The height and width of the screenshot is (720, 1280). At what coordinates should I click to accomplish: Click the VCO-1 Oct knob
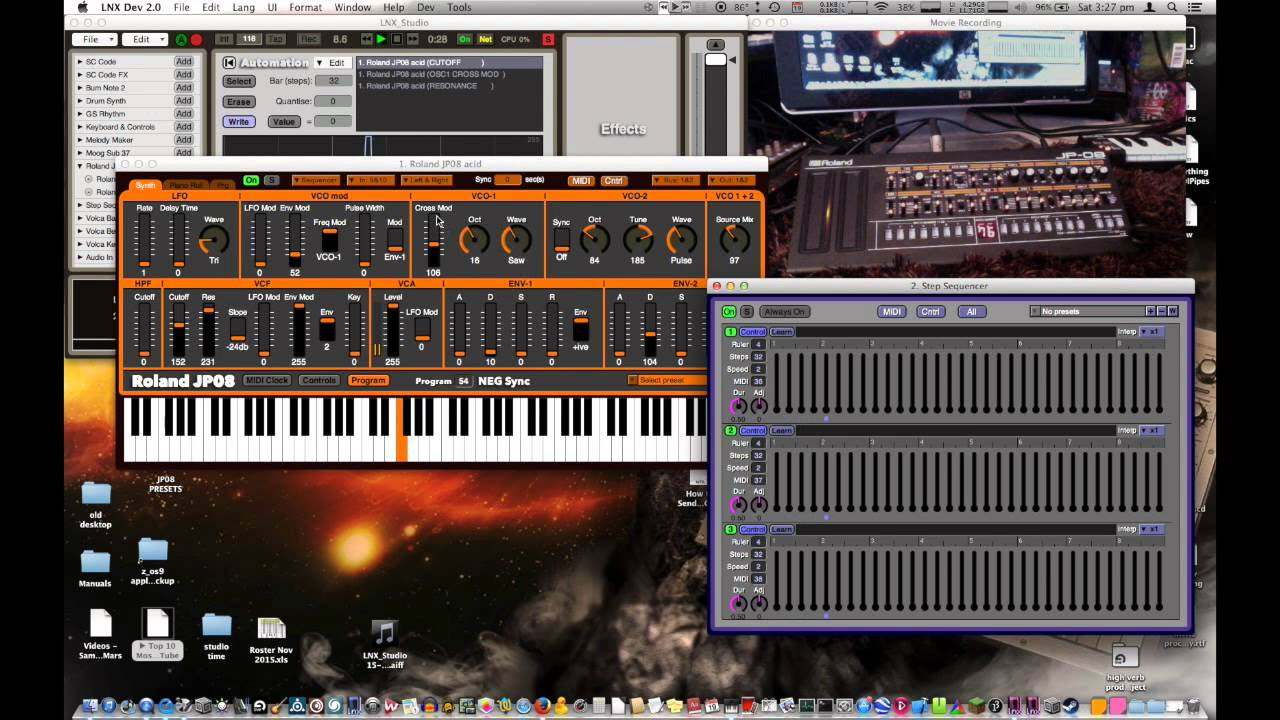coord(474,239)
